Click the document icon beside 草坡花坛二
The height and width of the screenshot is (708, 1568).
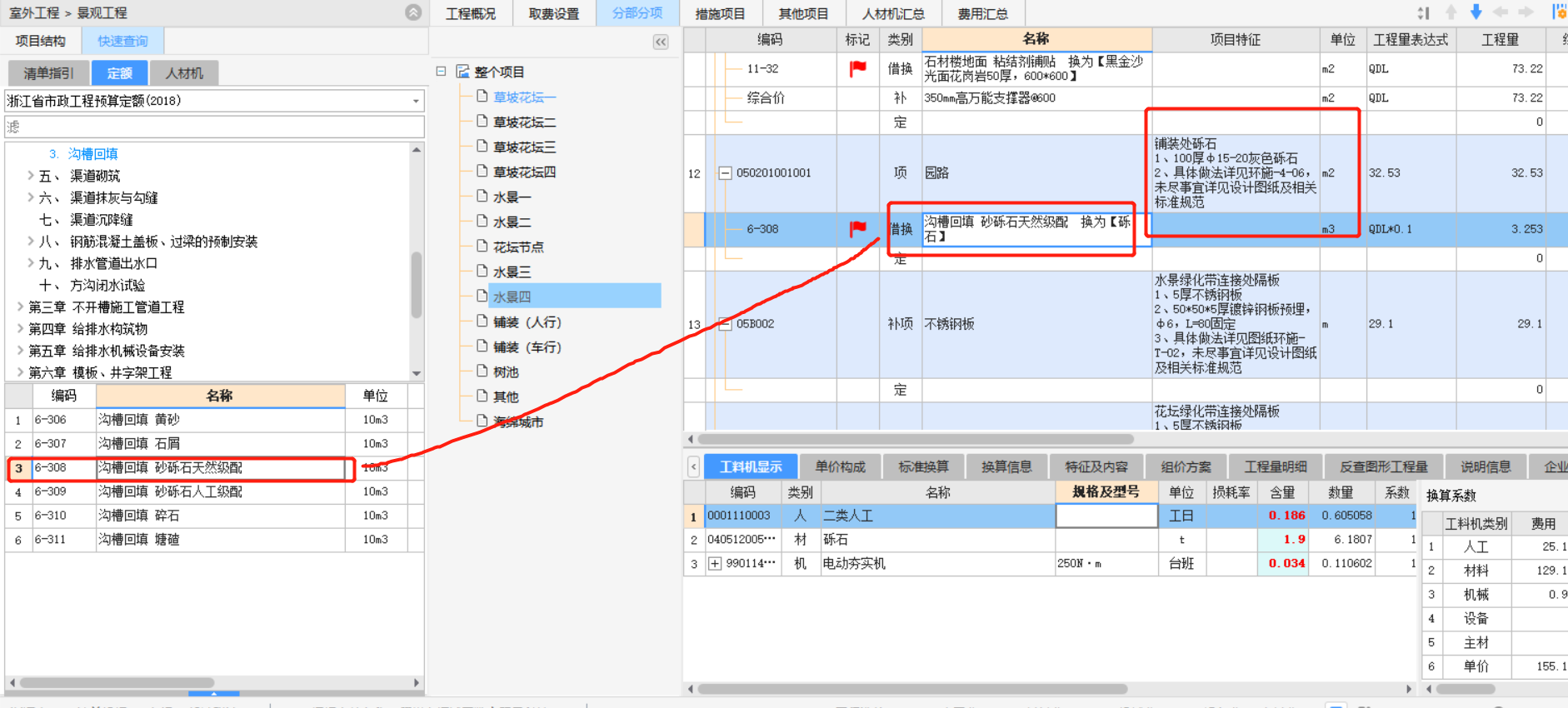tap(482, 122)
